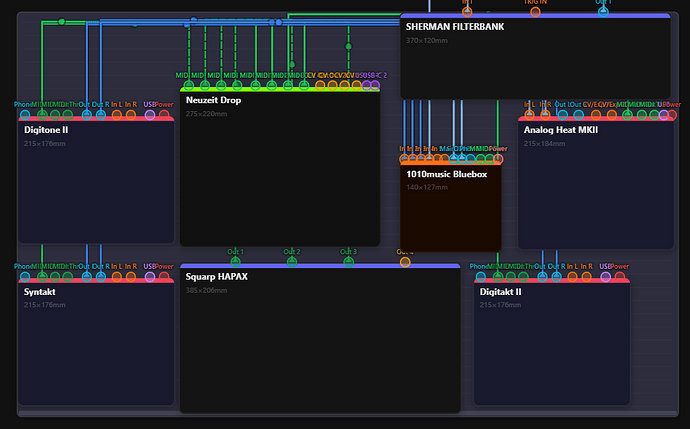This screenshot has width=690, height=429.
Task: Click the Syntakt Power port
Action: click(164, 277)
